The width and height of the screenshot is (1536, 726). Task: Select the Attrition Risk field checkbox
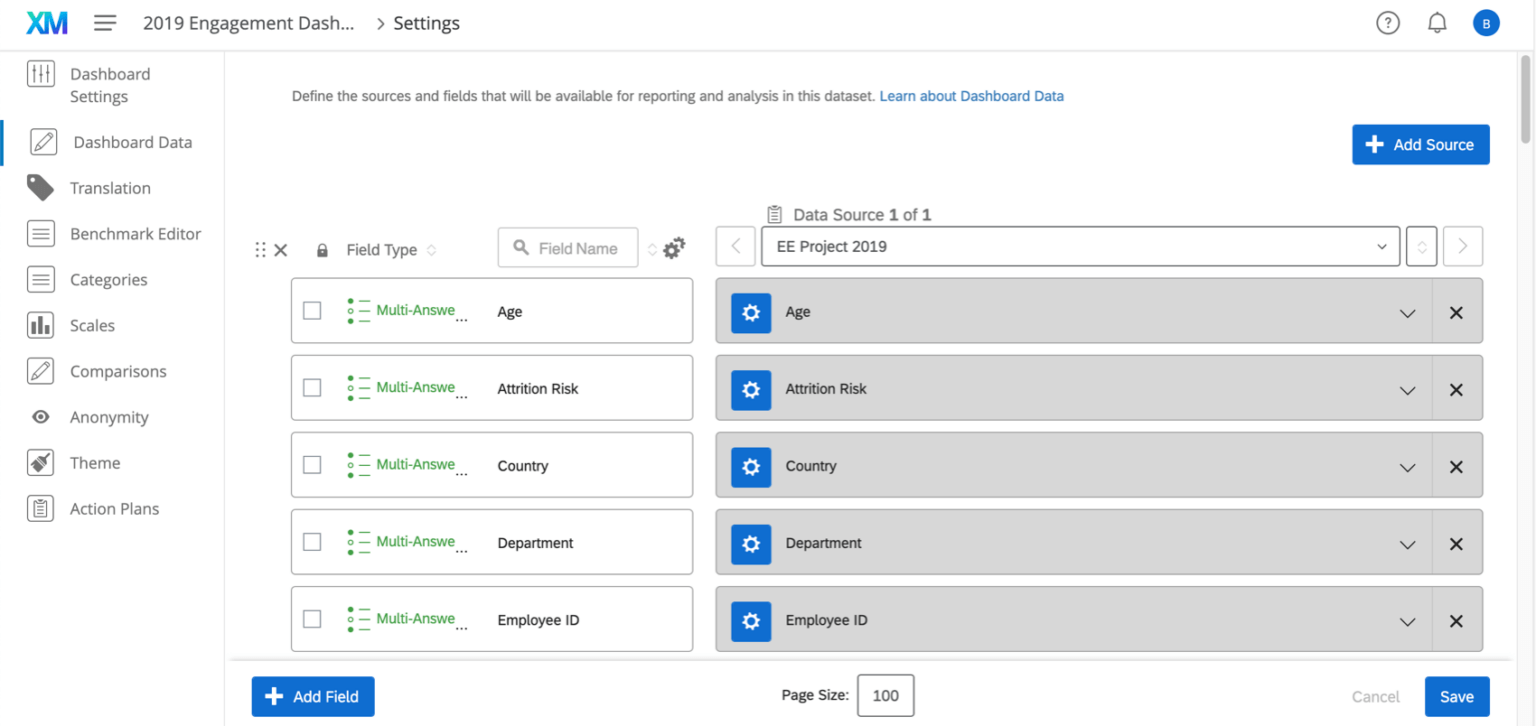tap(311, 388)
